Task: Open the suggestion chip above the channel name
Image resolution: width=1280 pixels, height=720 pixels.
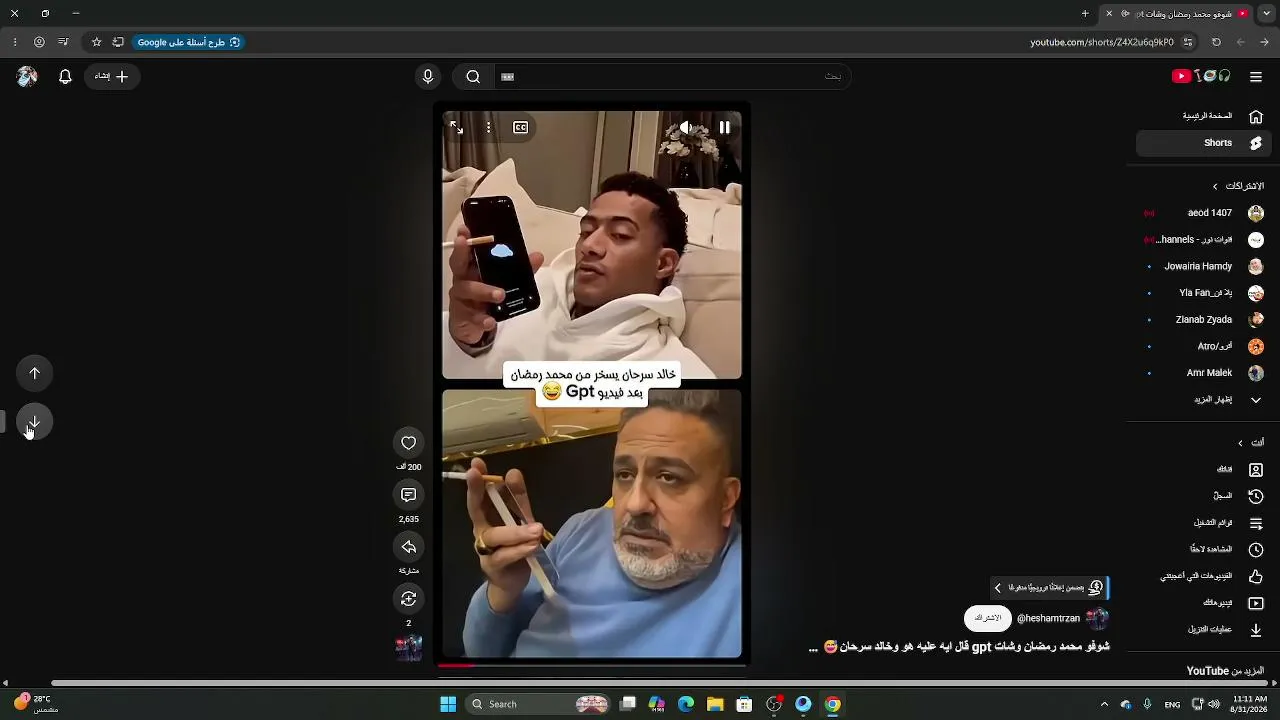Action: coord(1048,588)
